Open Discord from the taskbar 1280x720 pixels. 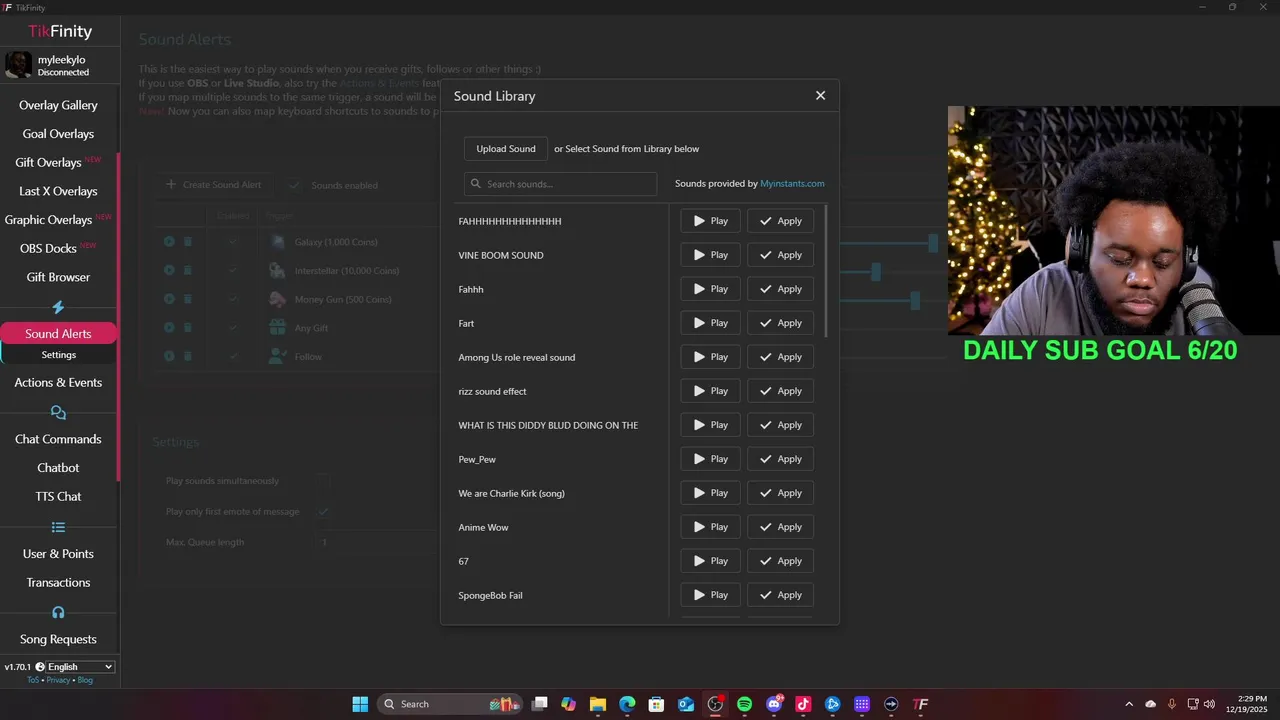774,704
